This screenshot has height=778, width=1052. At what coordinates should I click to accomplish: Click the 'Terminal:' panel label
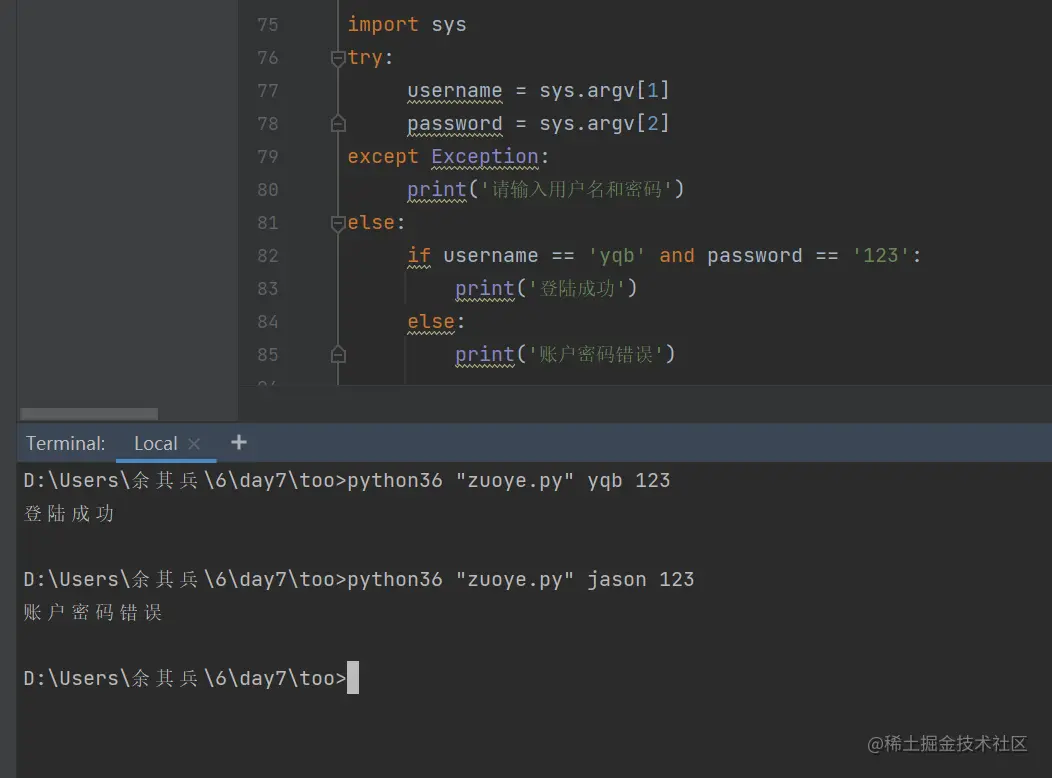tap(66, 443)
